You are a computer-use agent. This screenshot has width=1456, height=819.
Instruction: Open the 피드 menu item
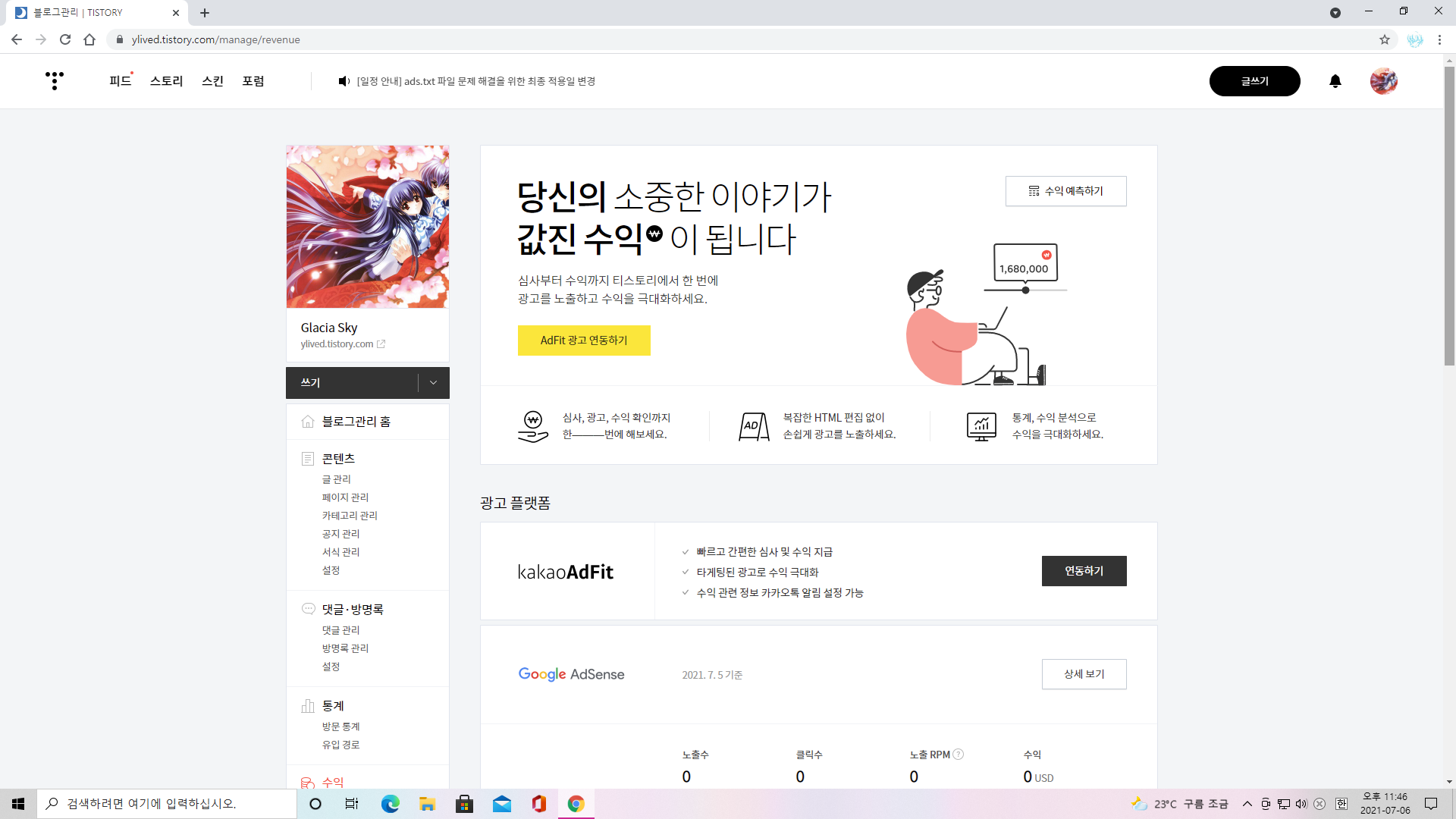(x=120, y=81)
